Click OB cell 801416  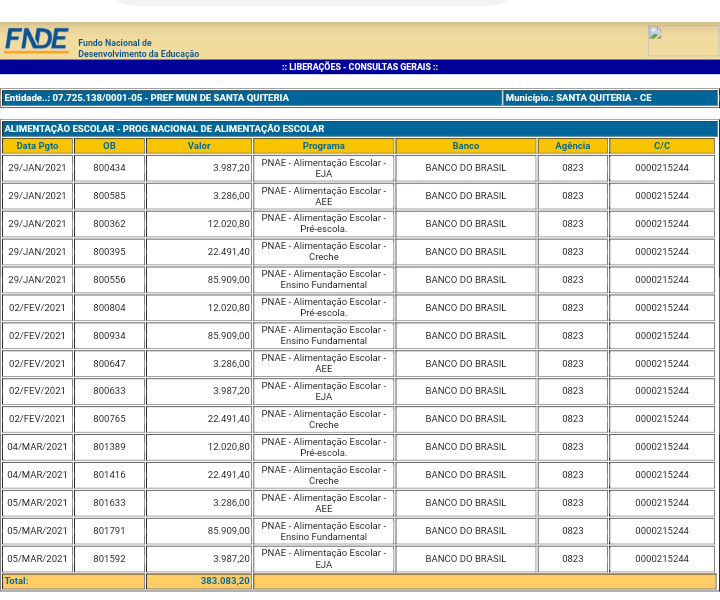pos(109,475)
